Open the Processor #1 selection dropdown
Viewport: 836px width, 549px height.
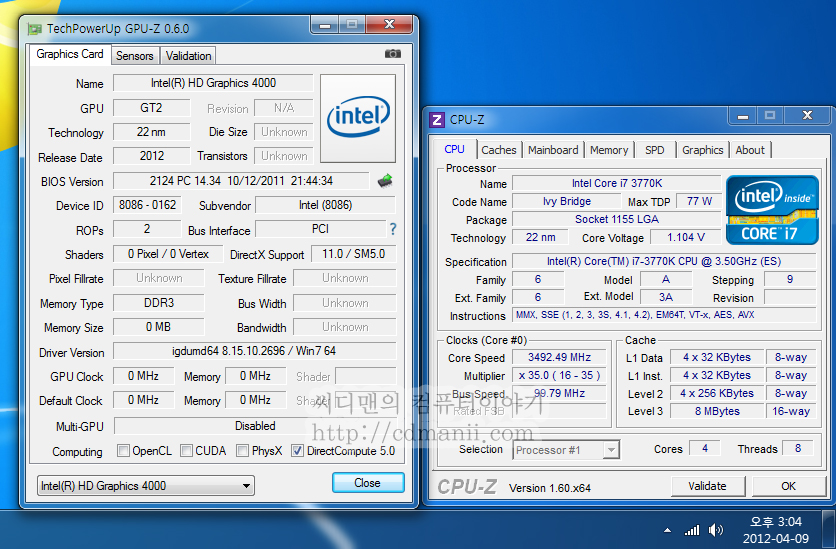coord(566,450)
